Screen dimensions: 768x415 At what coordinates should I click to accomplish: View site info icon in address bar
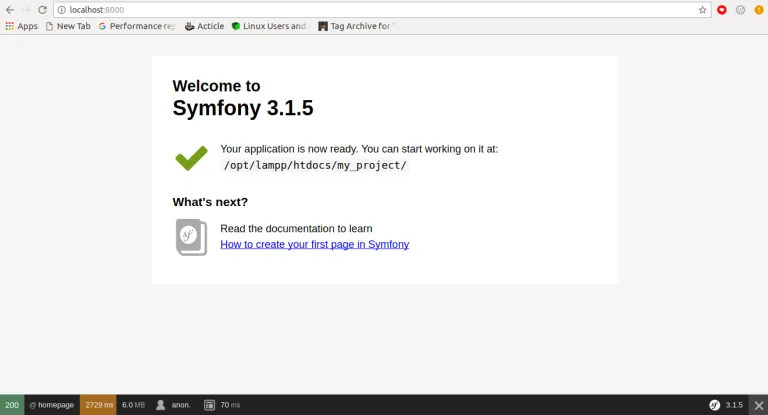[x=62, y=10]
